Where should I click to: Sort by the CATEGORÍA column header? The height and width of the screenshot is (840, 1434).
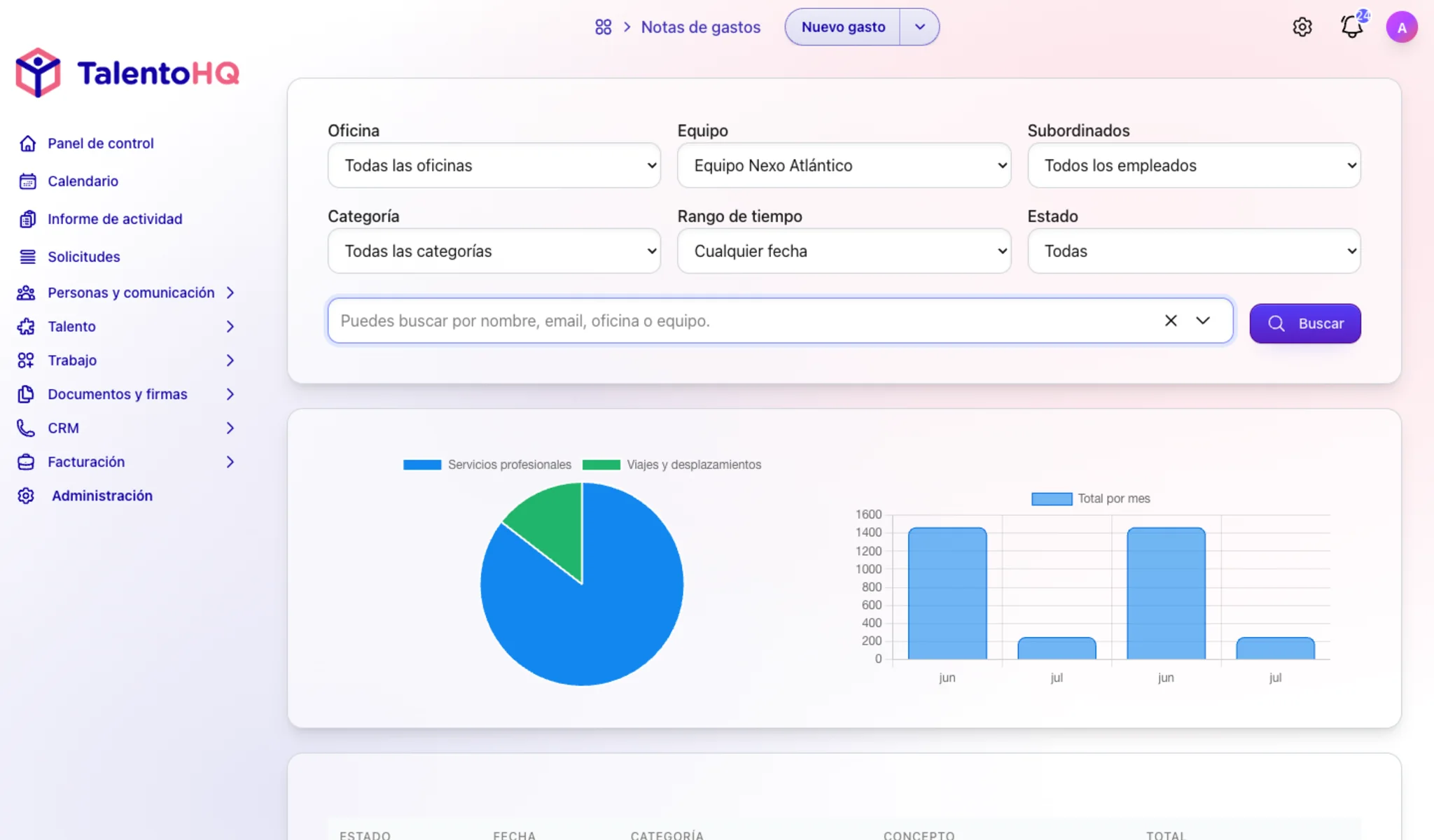click(667, 834)
